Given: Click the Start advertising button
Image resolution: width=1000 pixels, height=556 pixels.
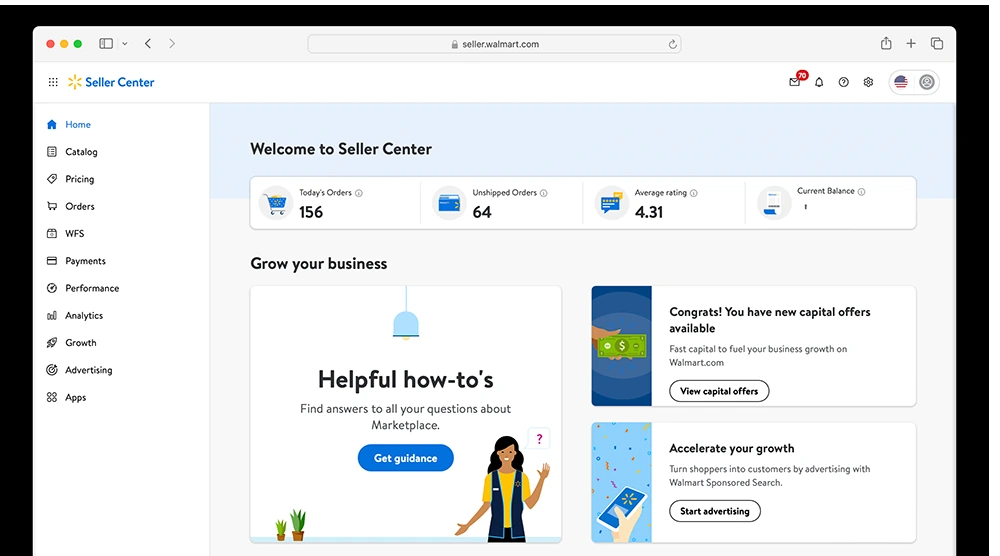Looking at the screenshot, I should coord(714,511).
